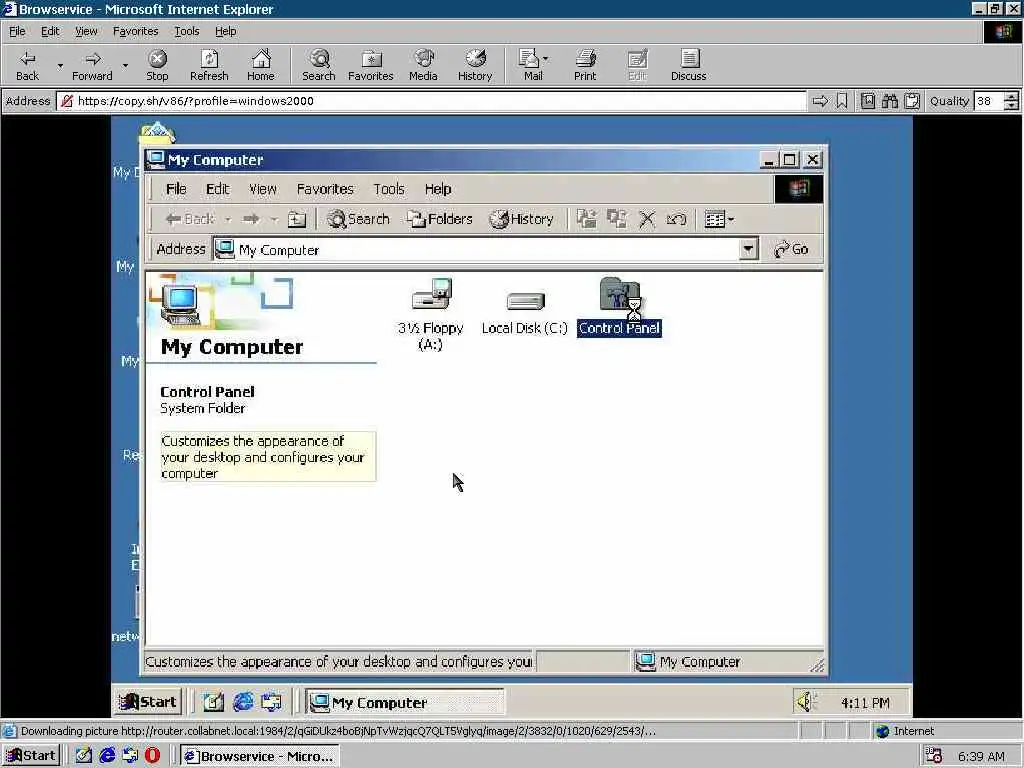Click the outer host Start button

[31, 756]
